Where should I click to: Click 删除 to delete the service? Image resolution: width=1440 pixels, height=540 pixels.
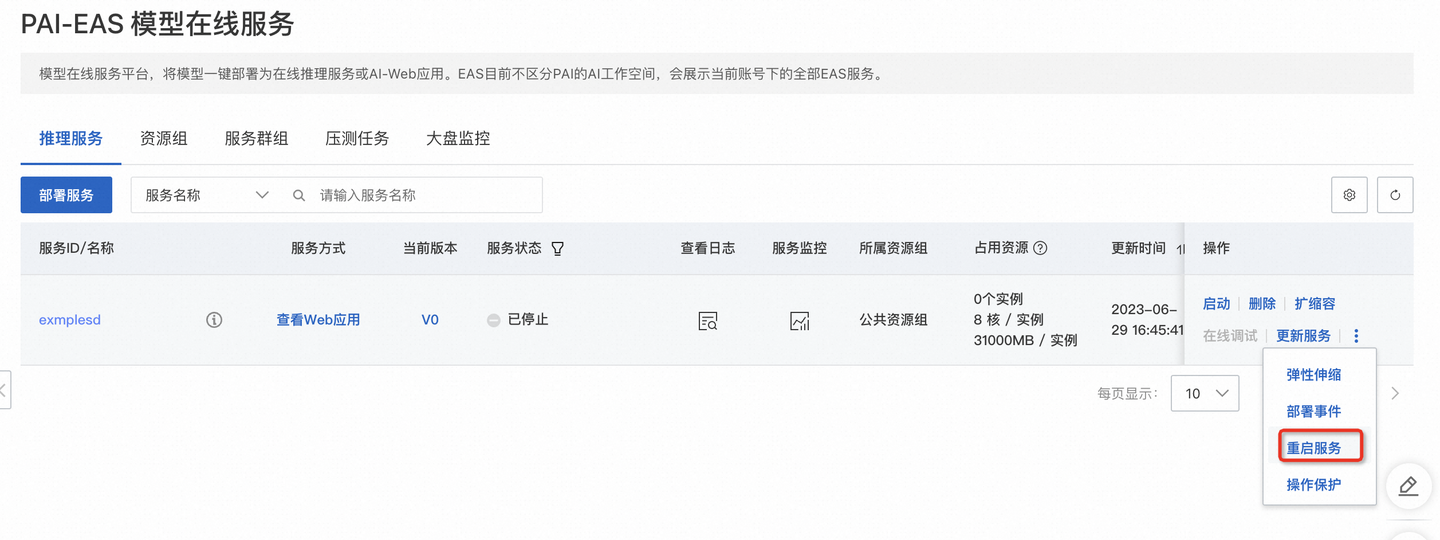click(x=1262, y=304)
